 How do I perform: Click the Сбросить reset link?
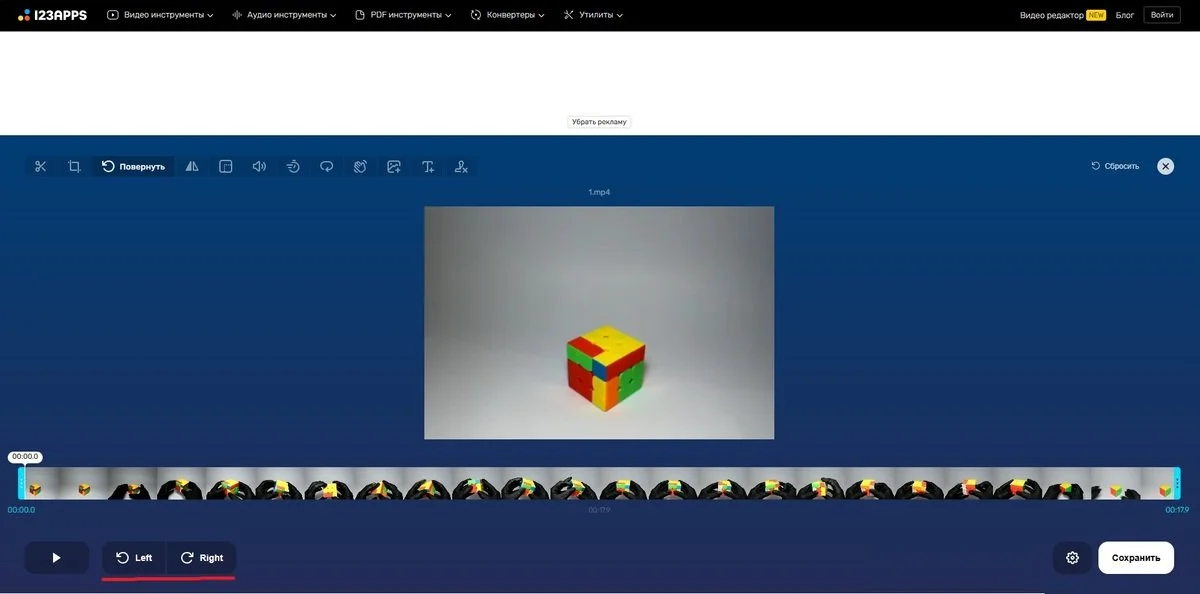click(x=1115, y=166)
